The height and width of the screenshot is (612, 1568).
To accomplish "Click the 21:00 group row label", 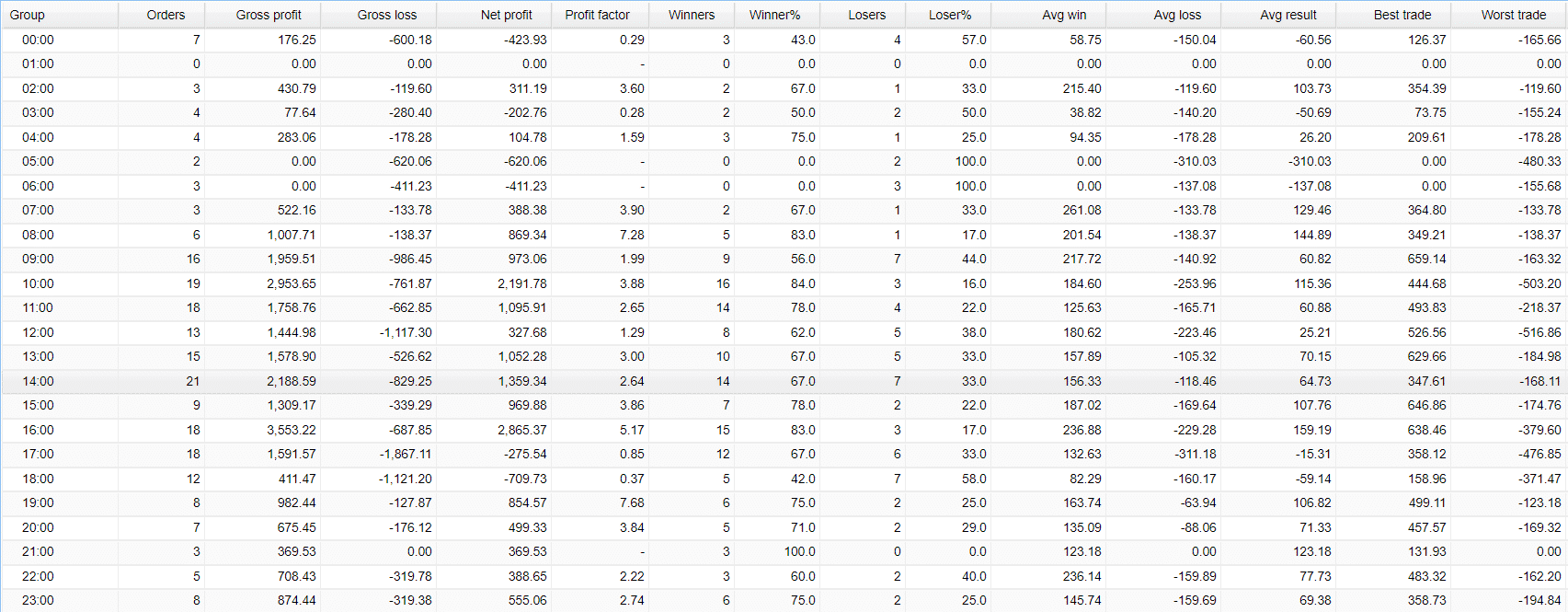I will (x=38, y=552).
